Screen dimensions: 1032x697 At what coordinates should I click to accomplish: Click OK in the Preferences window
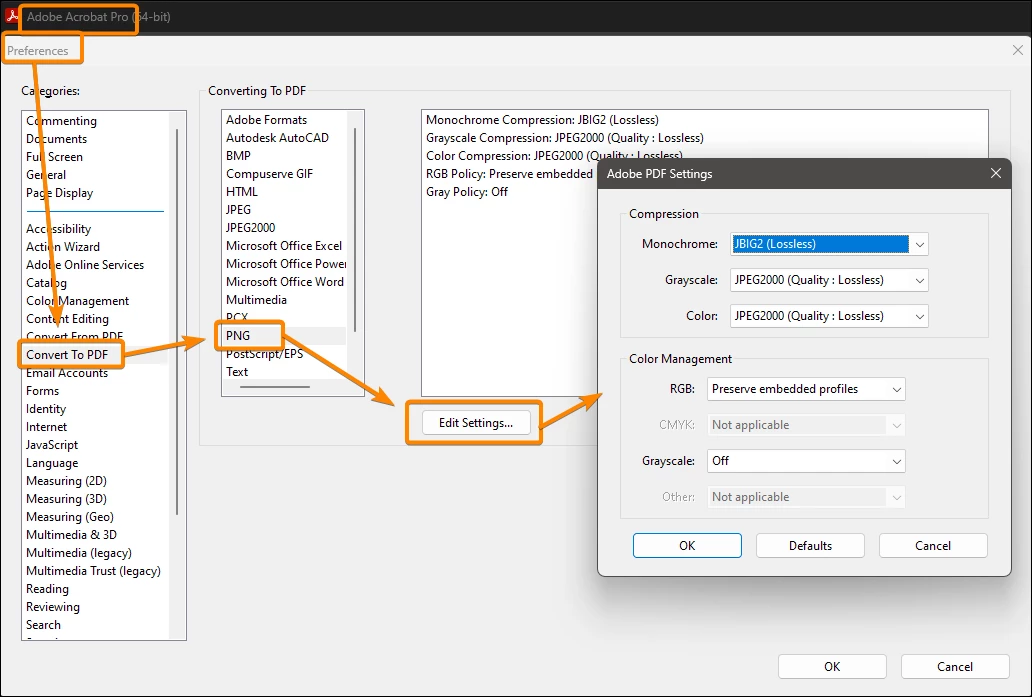pyautogui.click(x=832, y=667)
